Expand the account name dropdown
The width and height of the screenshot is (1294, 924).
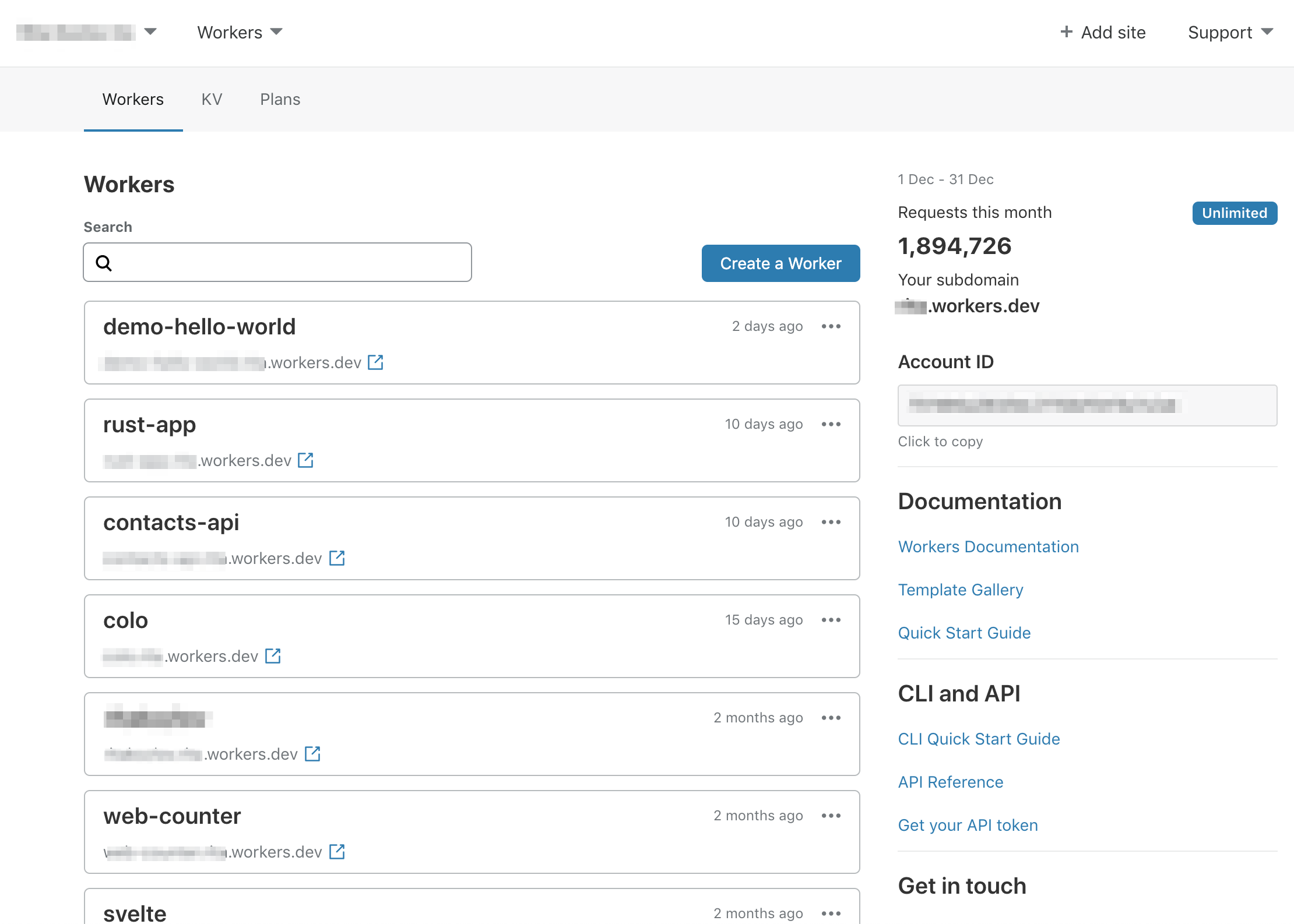[150, 31]
